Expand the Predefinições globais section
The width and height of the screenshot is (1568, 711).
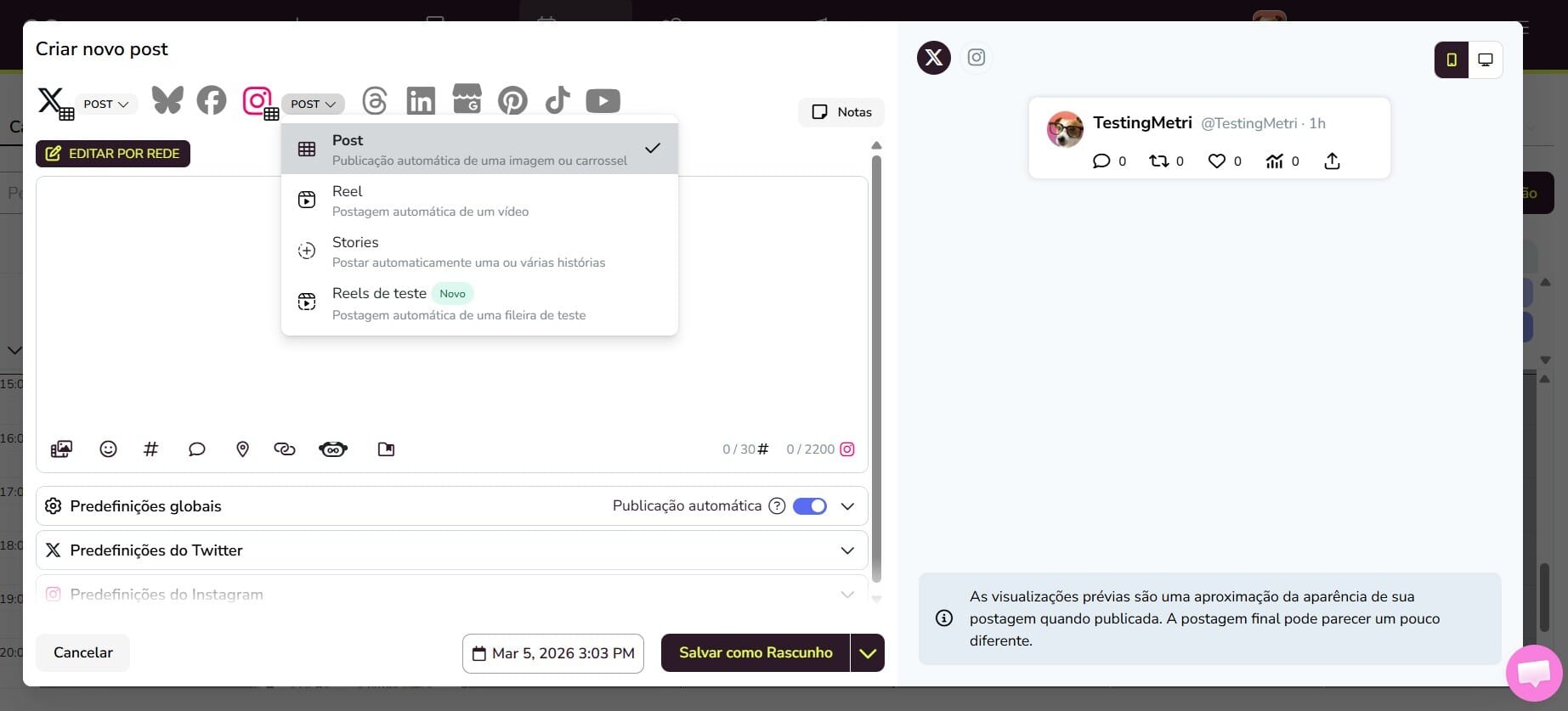pos(847,506)
